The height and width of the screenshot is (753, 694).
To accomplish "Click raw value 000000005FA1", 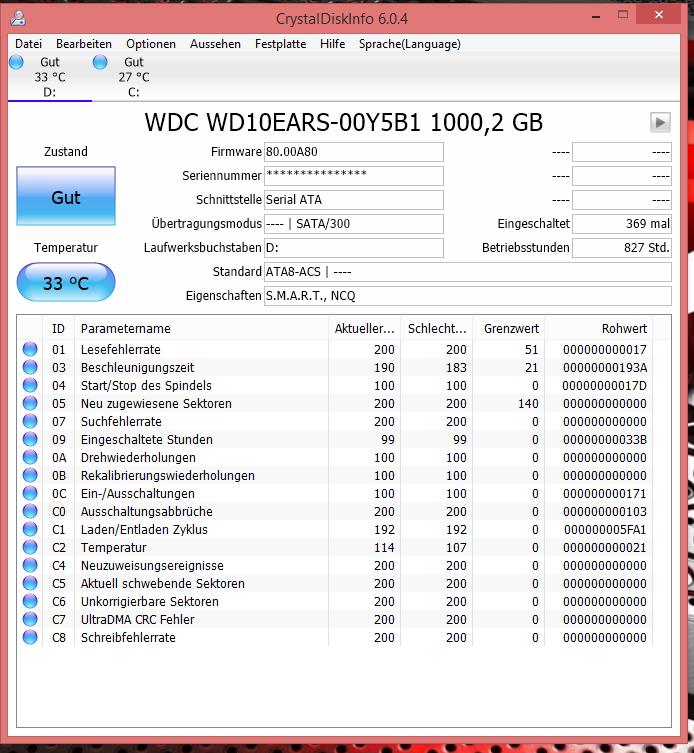I will coord(605,530).
